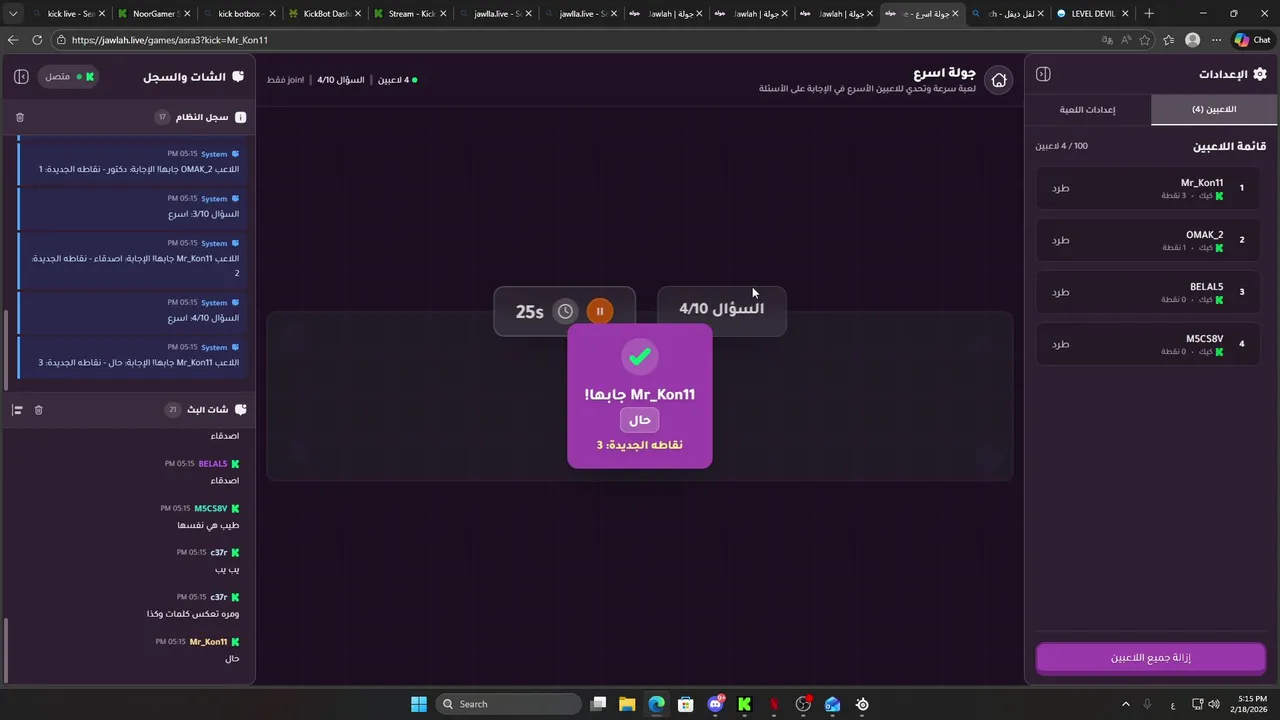Click the السؤال 4/10 question counter box
The height and width of the screenshot is (720, 1280).
[x=722, y=309]
